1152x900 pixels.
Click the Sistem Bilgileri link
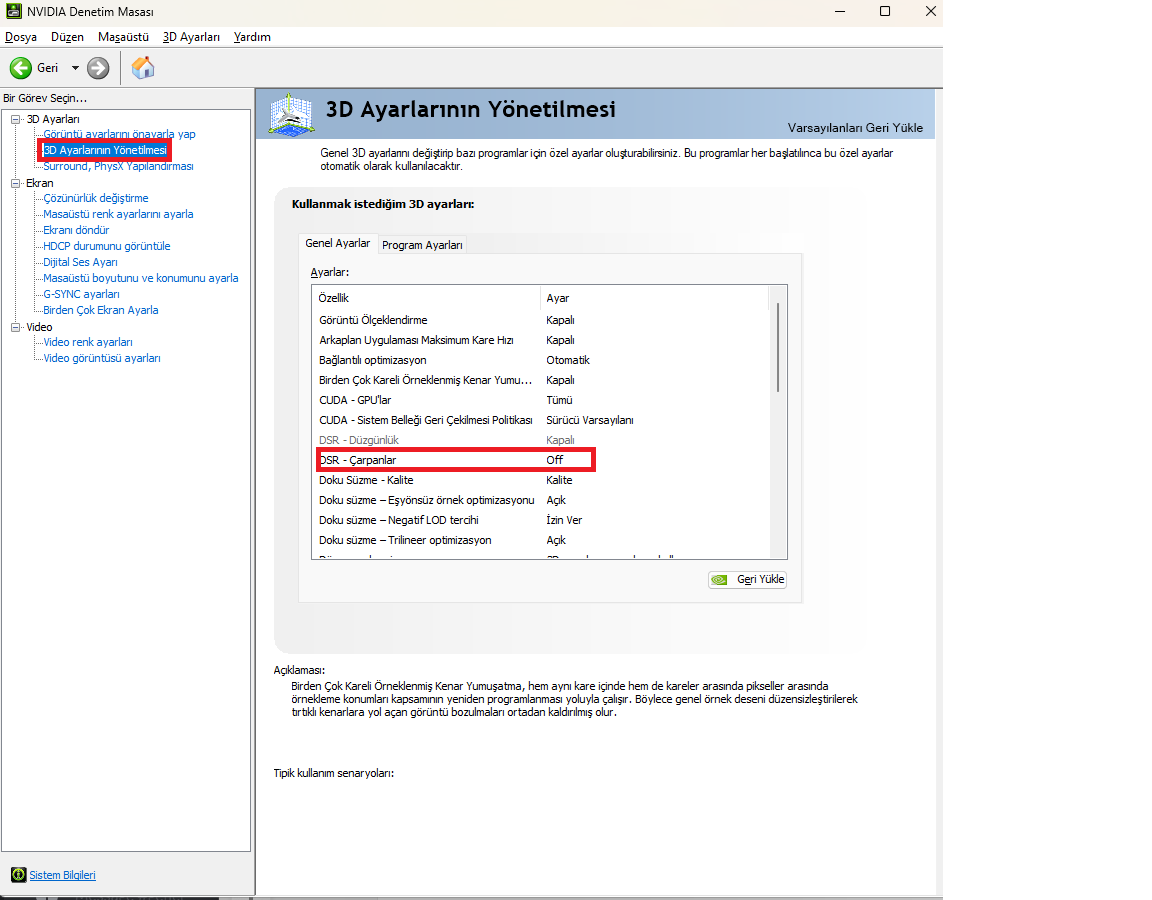(62, 875)
